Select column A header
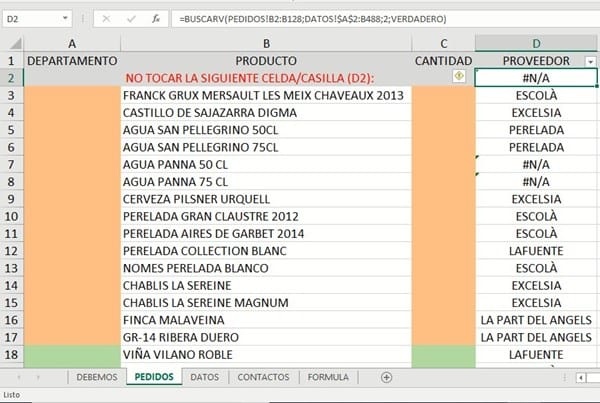 (x=72, y=44)
